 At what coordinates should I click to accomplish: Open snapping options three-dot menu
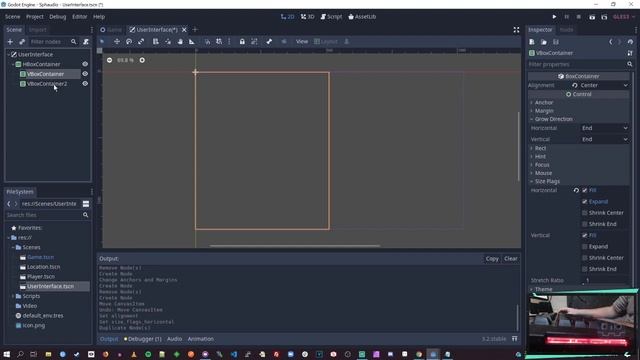pos(229,42)
